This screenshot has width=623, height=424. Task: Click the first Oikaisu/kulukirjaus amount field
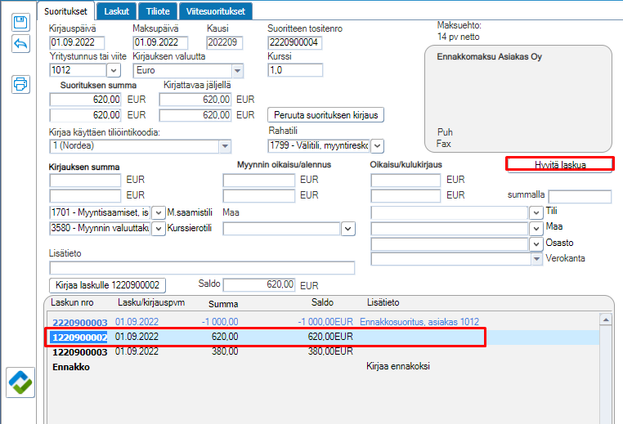click(x=406, y=180)
